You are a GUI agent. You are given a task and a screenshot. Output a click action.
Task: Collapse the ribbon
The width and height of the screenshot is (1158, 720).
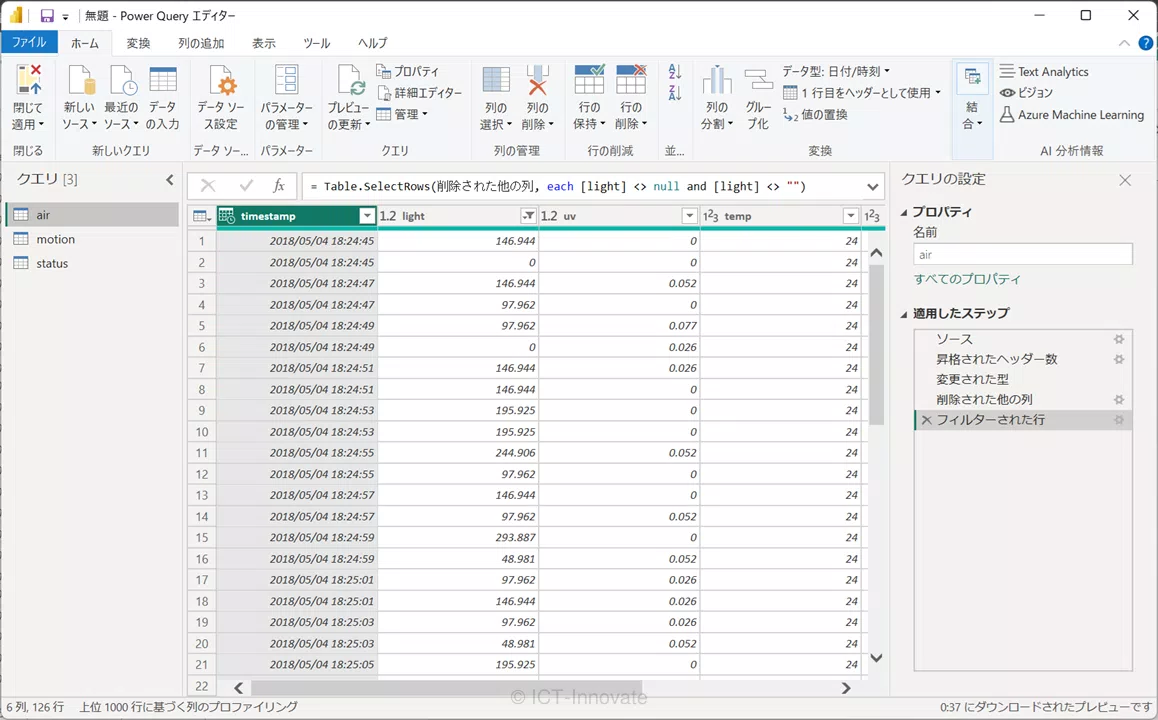[x=1124, y=43]
